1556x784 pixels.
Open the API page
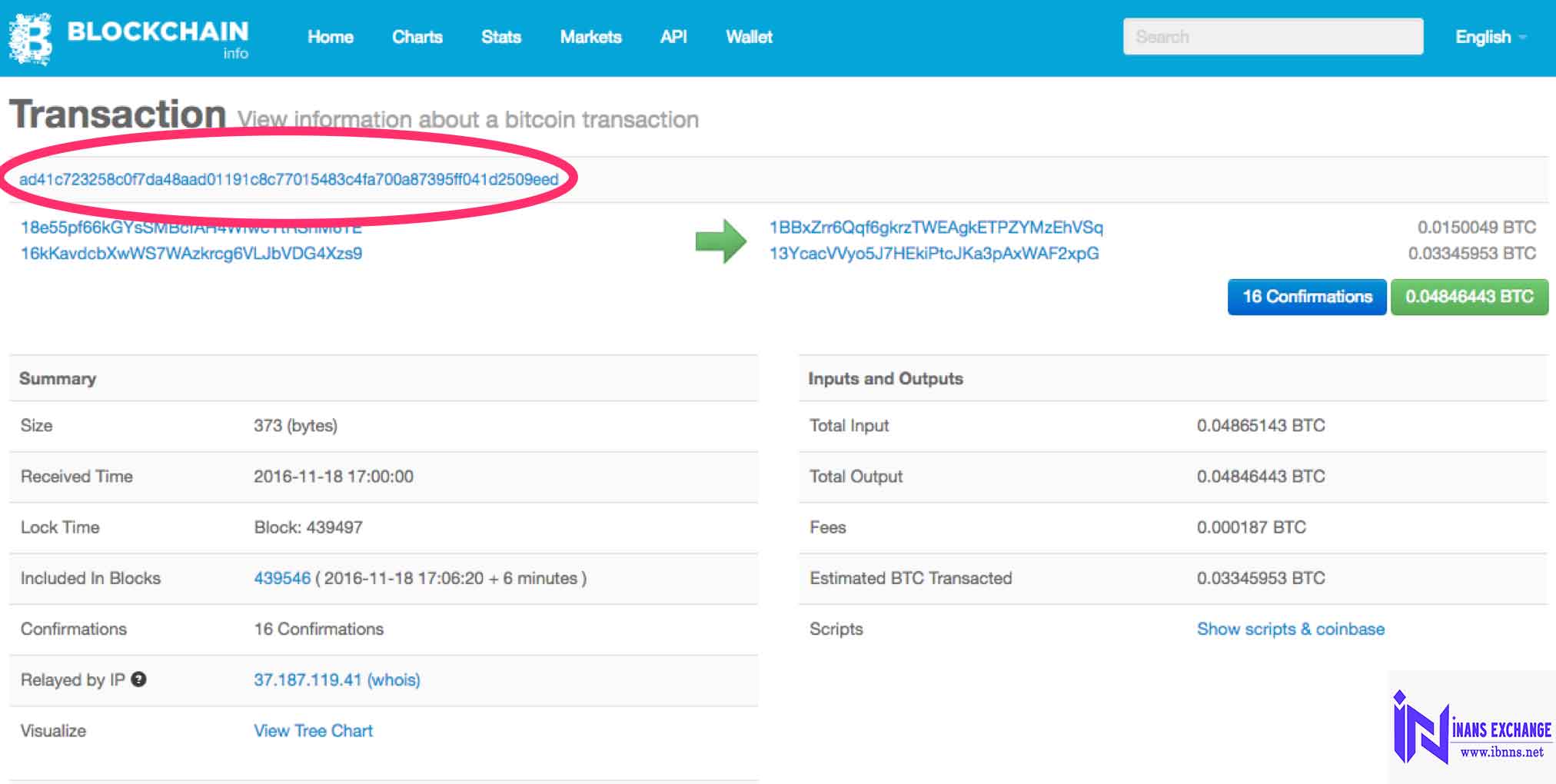(x=673, y=37)
